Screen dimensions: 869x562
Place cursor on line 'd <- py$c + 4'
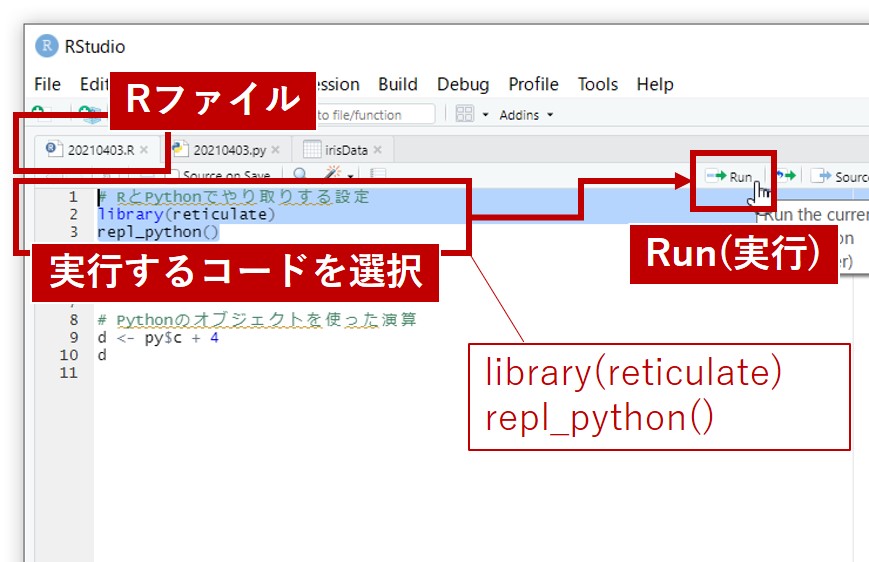pos(158,338)
